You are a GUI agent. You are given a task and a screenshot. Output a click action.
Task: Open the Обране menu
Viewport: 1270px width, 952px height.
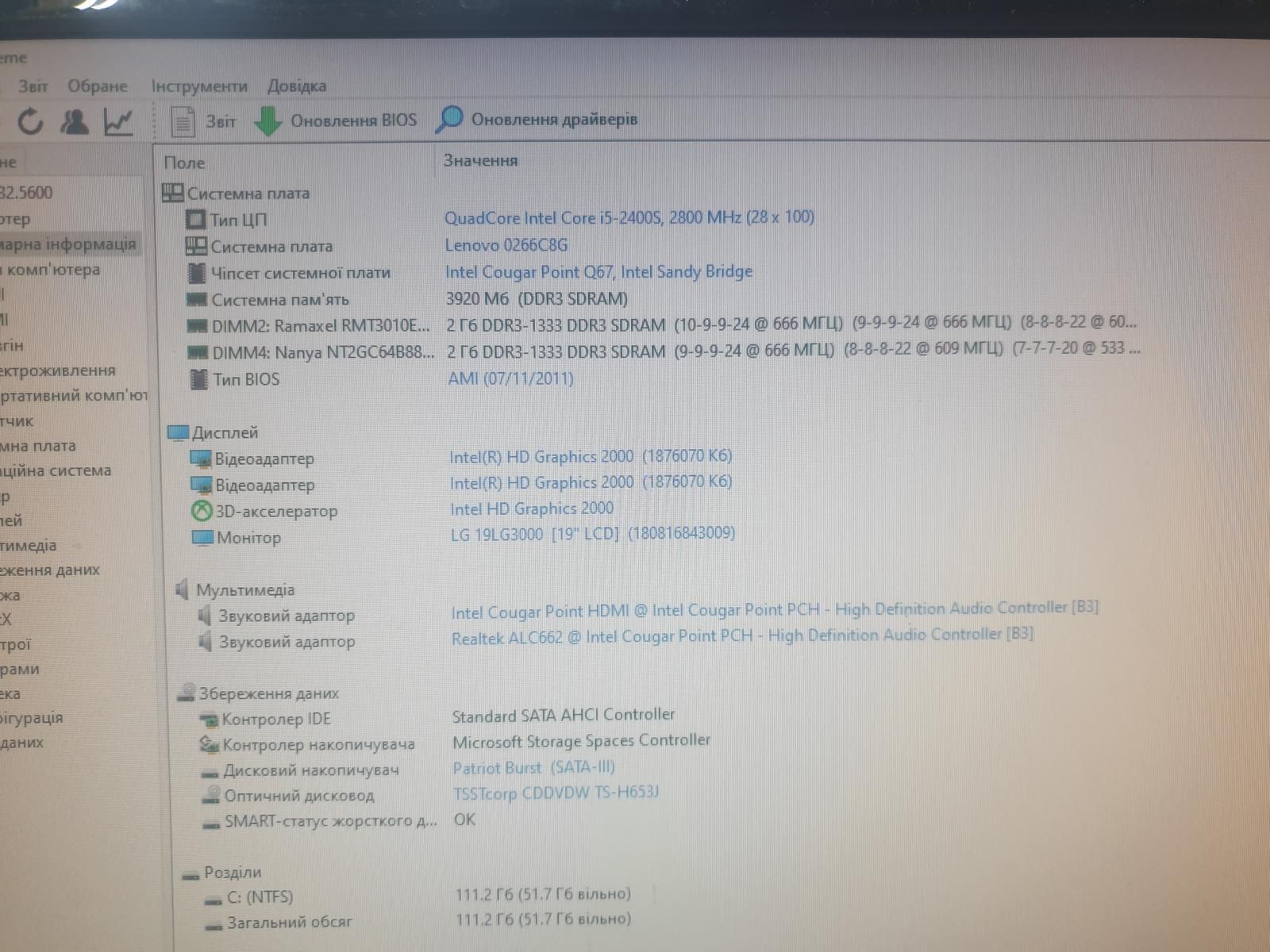[x=98, y=86]
